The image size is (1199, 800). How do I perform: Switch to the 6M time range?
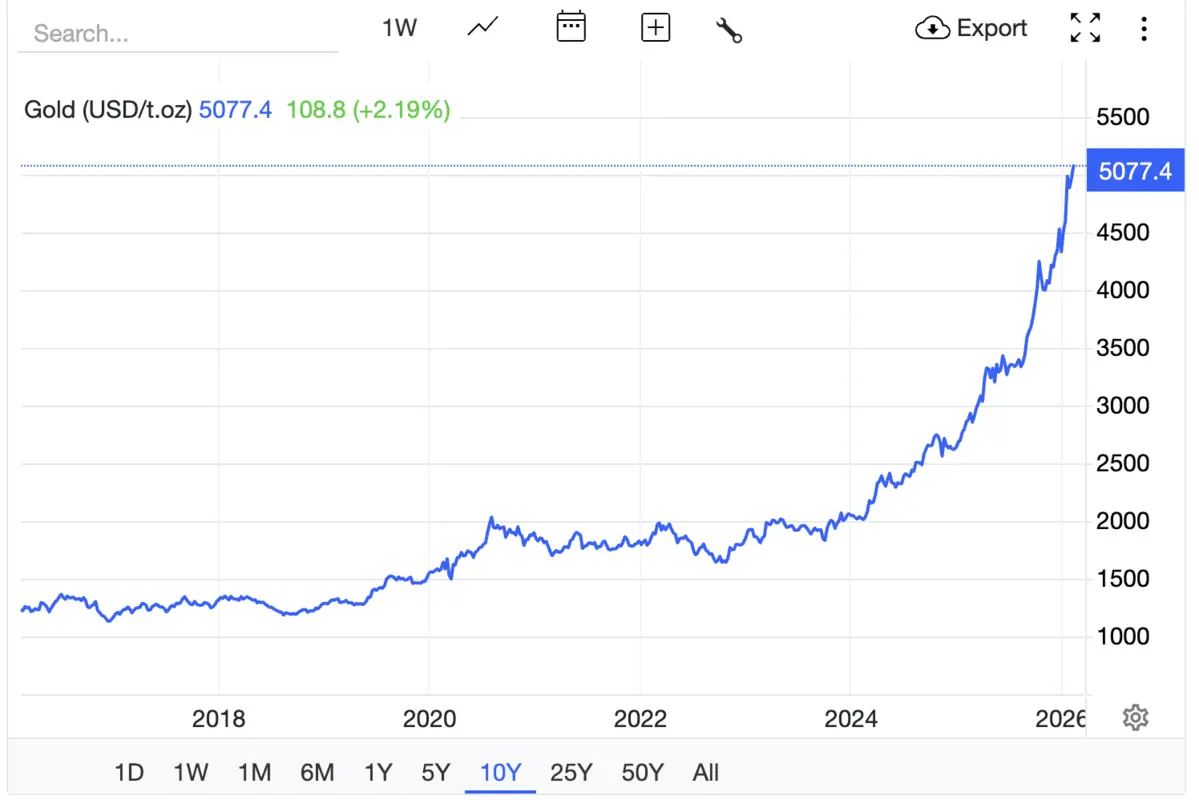[317, 772]
